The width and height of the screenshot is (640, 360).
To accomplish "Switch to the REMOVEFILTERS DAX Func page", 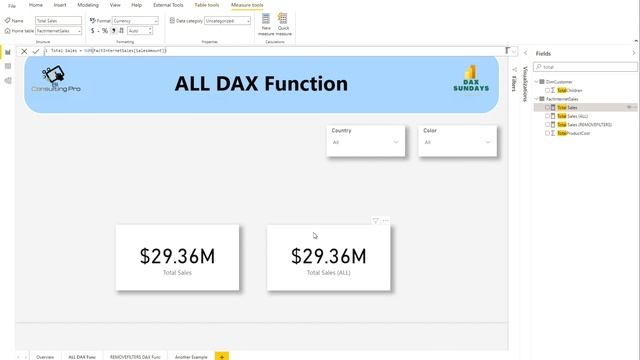I will point(135,357).
